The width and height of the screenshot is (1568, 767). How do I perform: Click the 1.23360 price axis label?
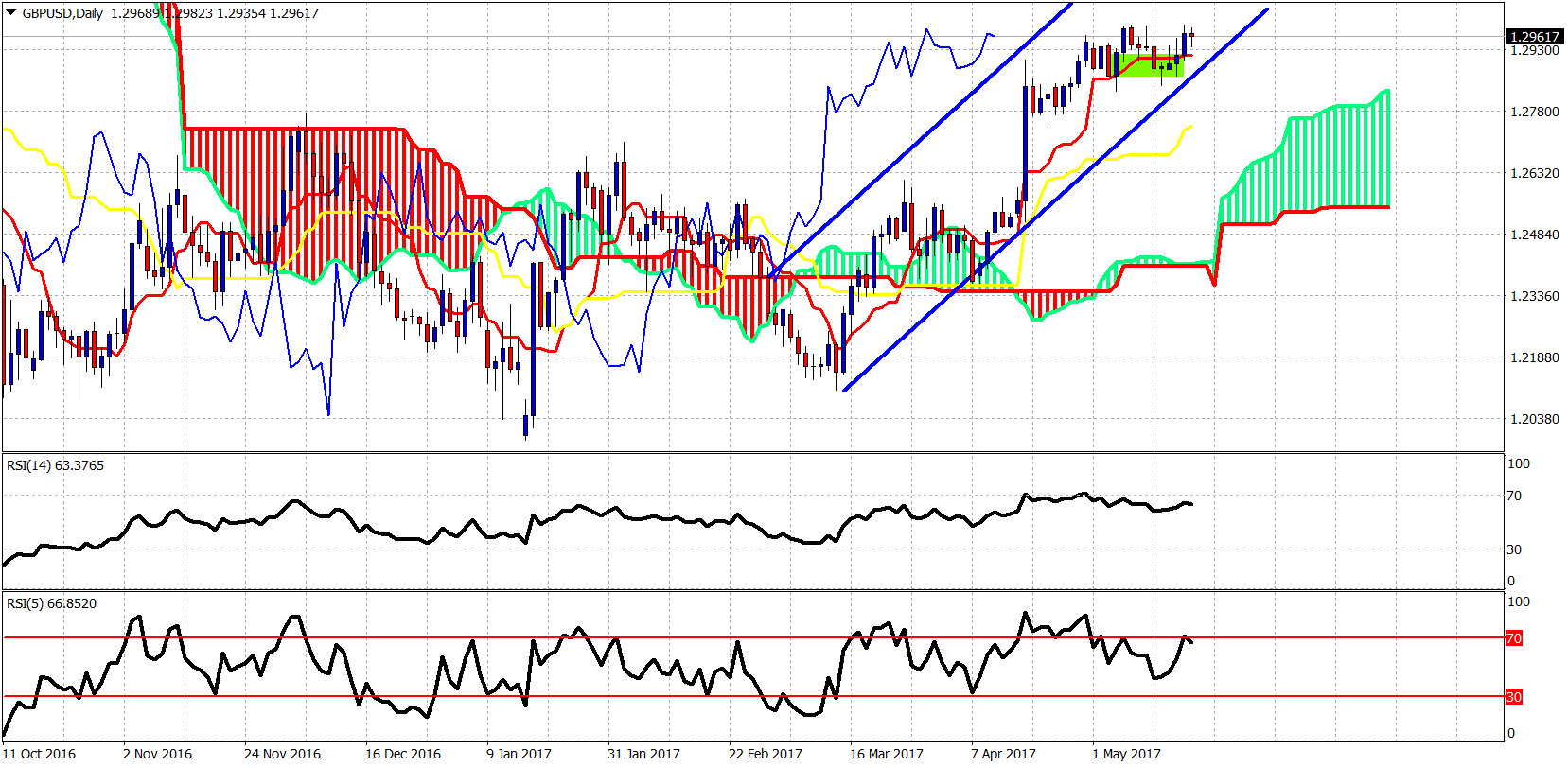click(1533, 296)
